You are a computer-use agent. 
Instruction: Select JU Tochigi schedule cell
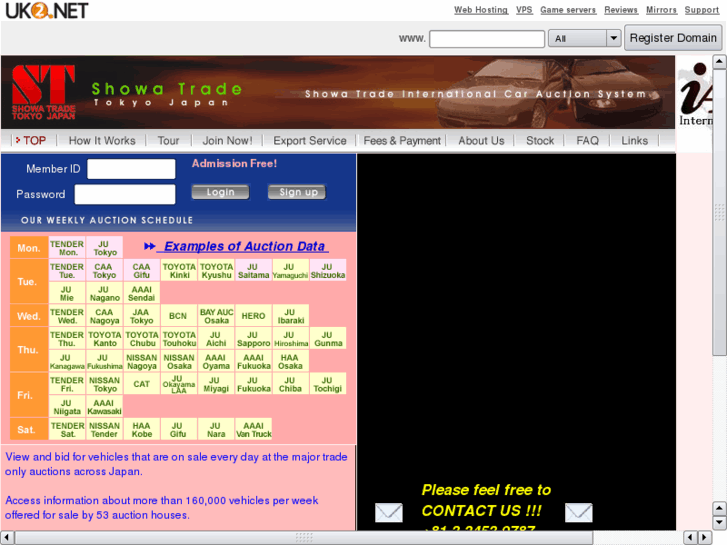coord(328,384)
